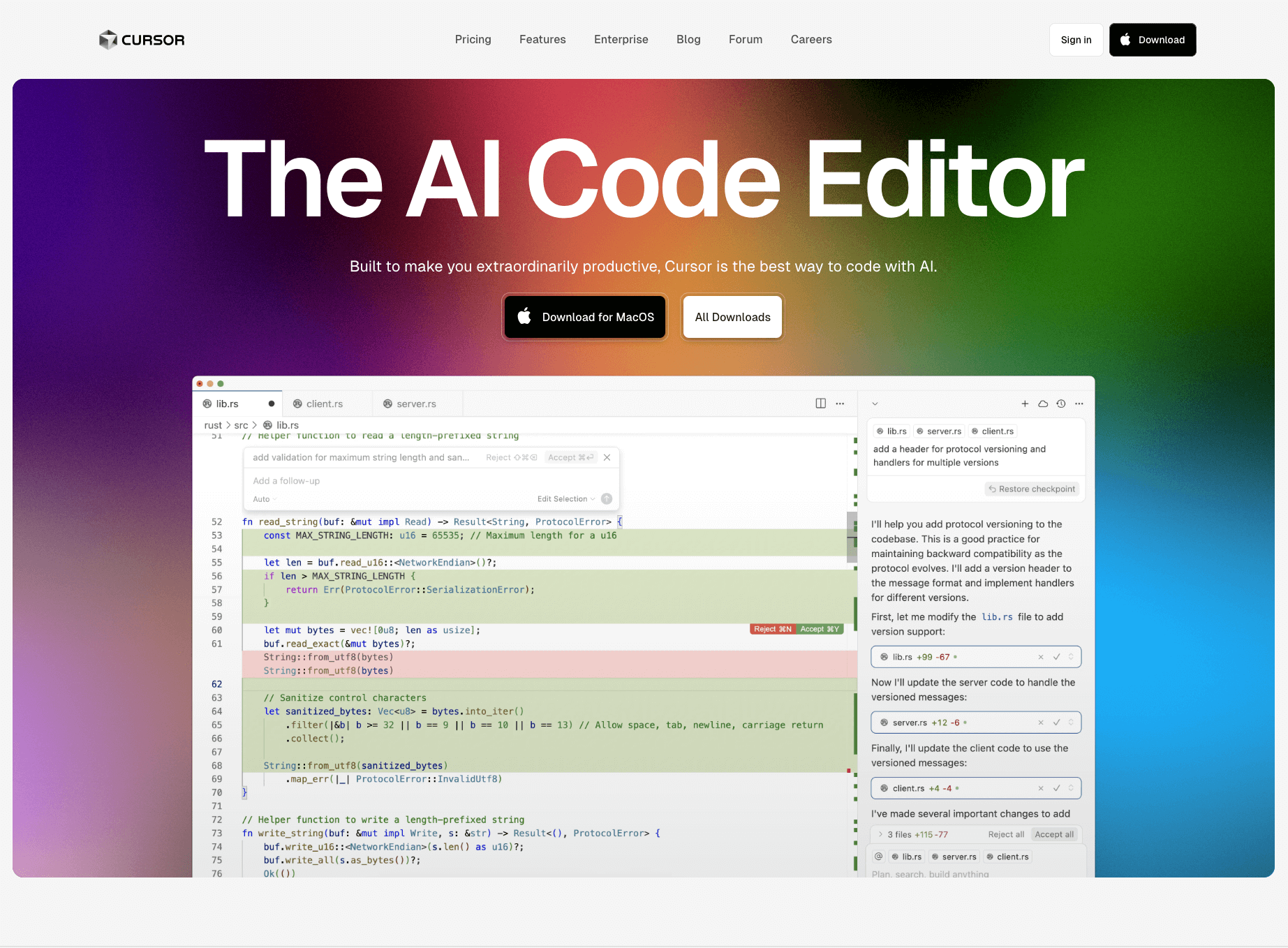
Task: Click the @ add context icon
Action: coord(878,857)
